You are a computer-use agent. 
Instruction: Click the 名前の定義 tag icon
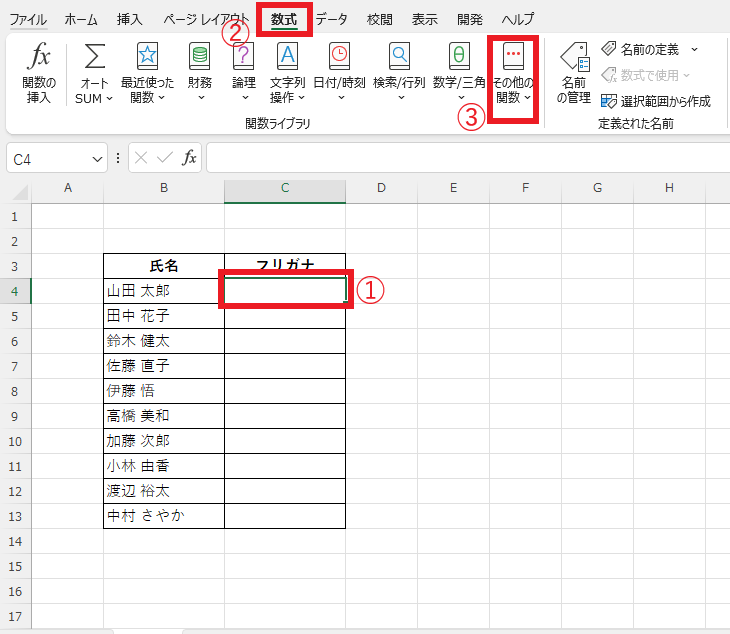click(x=608, y=48)
